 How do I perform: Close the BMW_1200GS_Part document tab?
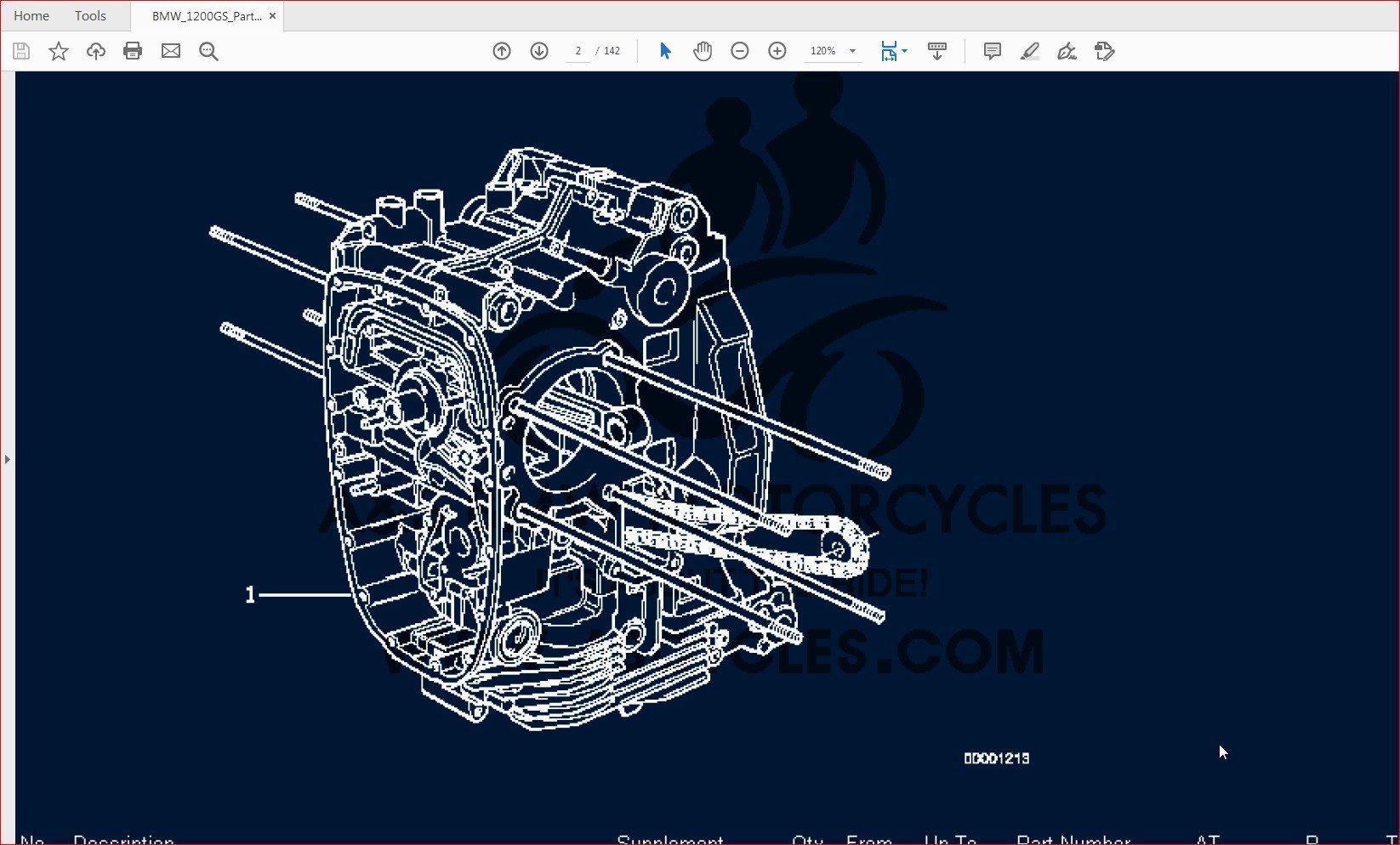point(272,16)
